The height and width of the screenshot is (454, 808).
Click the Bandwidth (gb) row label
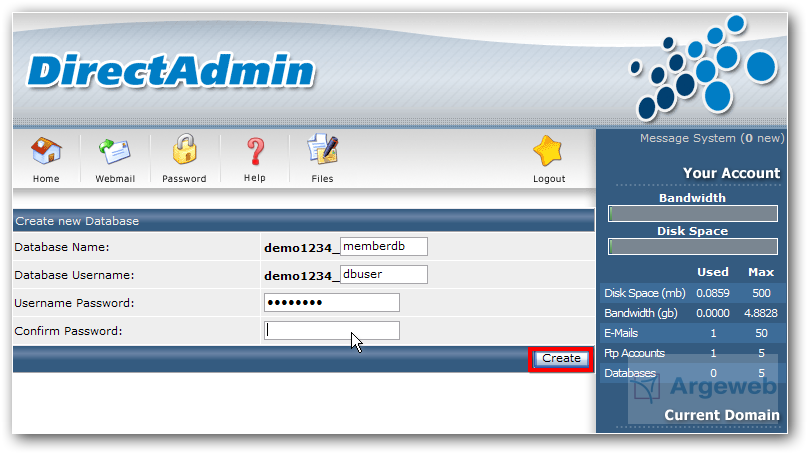coord(641,313)
